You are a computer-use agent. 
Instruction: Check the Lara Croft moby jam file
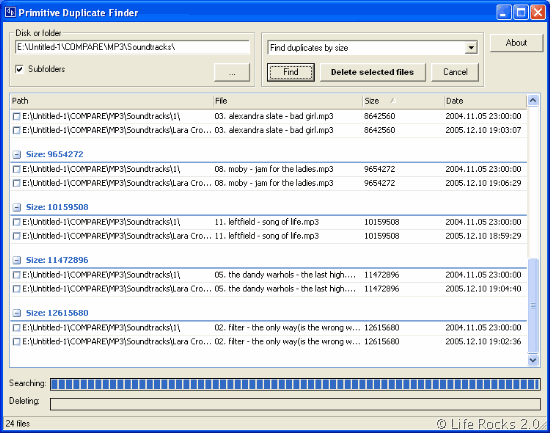[x=16, y=183]
